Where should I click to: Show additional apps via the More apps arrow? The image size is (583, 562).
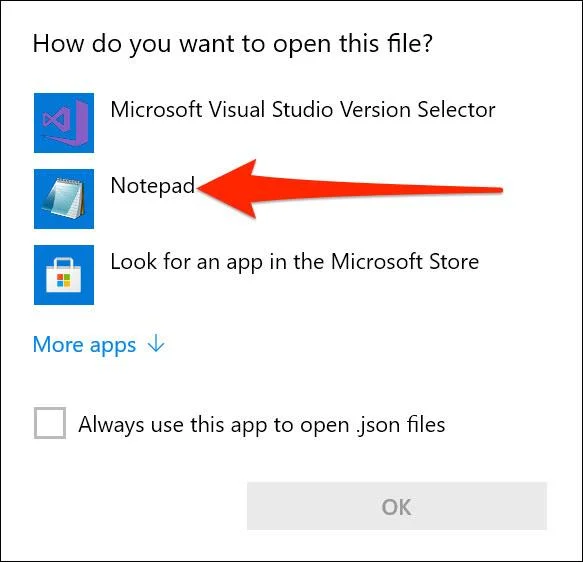(156, 343)
